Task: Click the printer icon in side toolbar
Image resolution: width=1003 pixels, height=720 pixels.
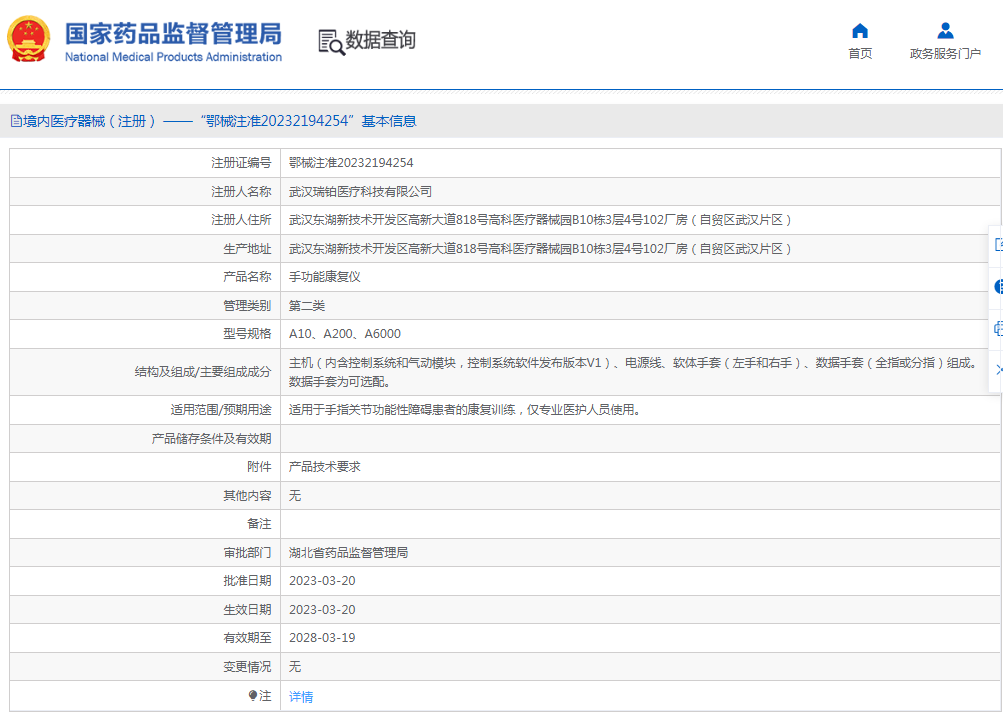Action: pos(998,329)
